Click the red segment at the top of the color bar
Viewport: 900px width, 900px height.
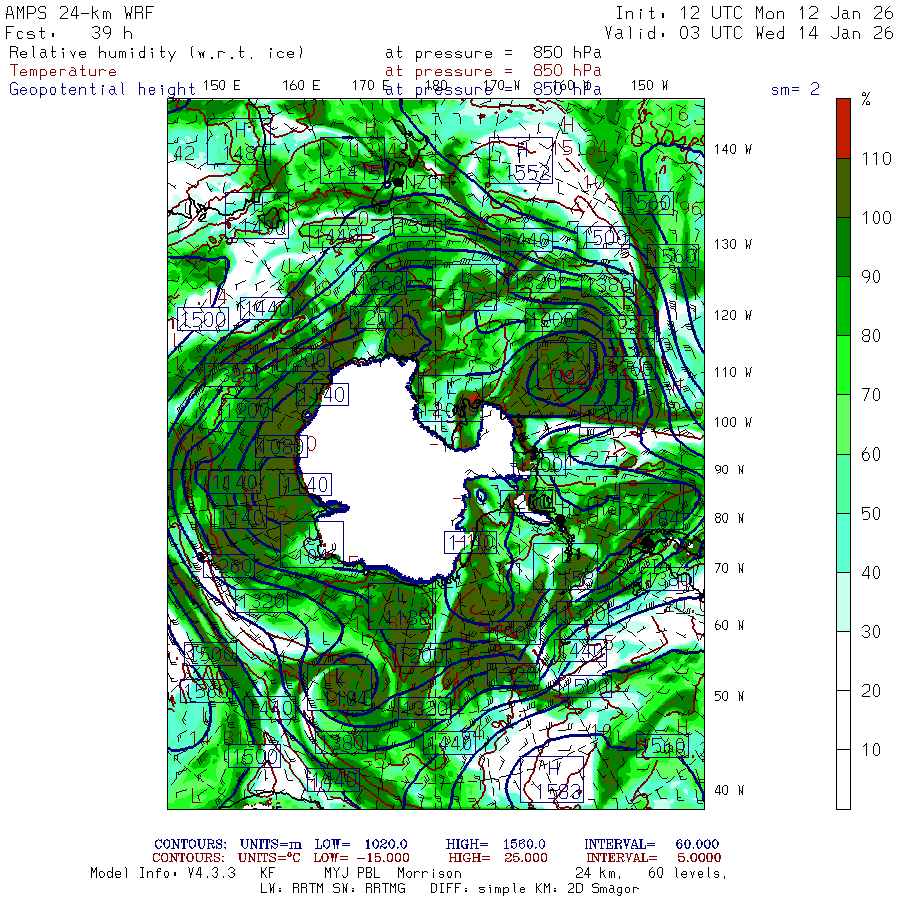pyautogui.click(x=843, y=128)
